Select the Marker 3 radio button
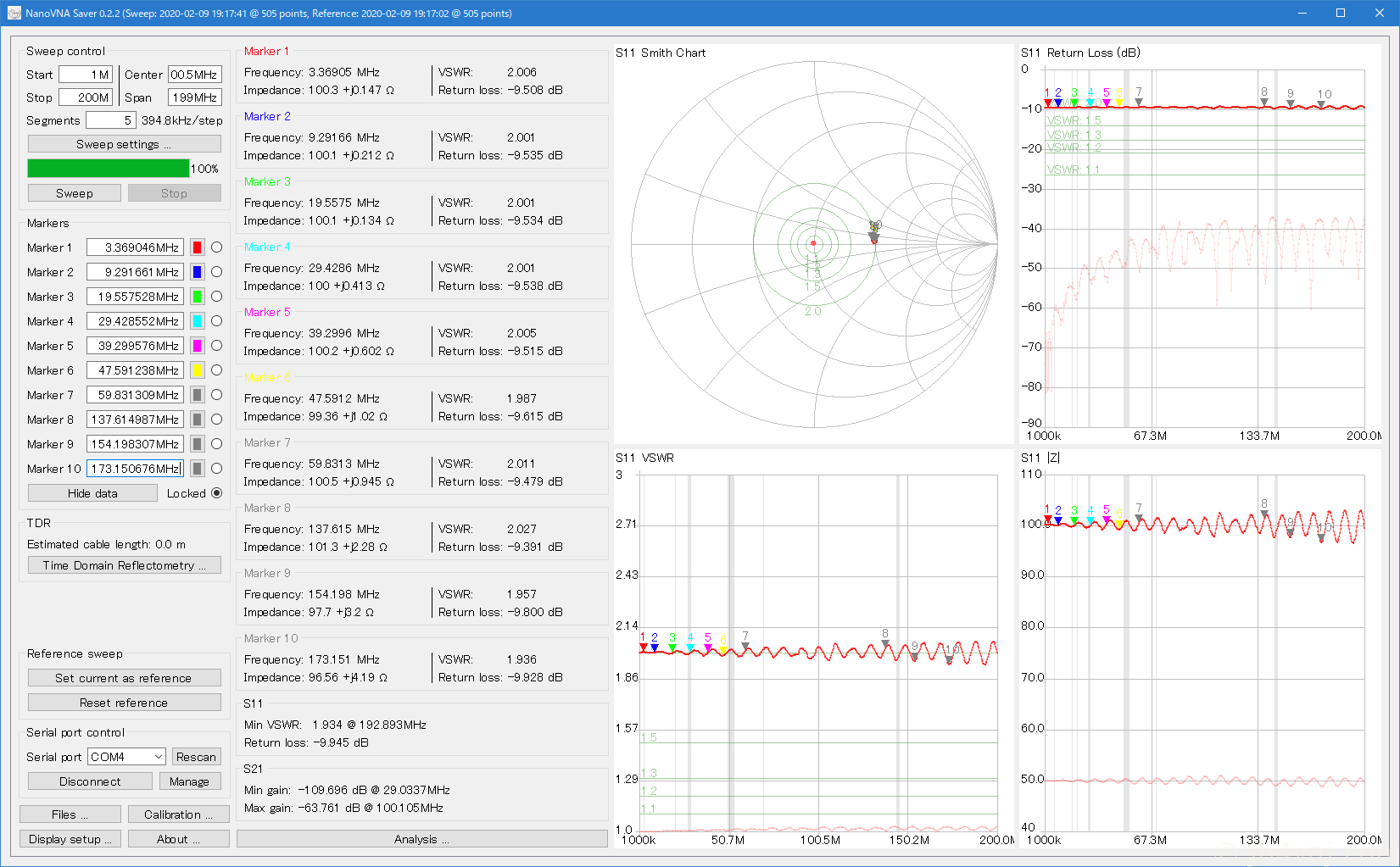 (217, 297)
